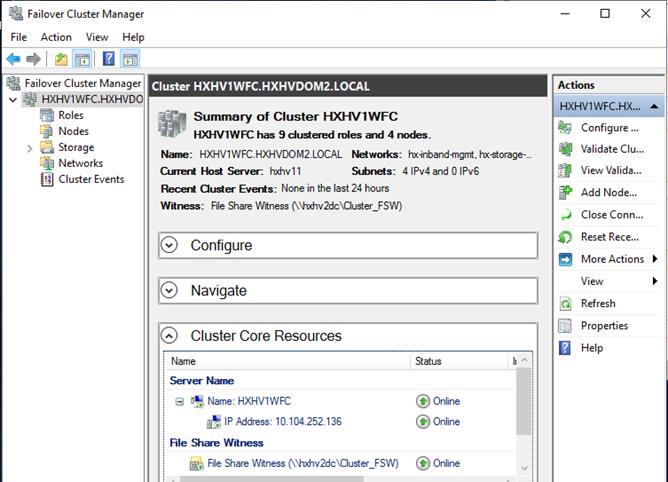The image size is (668, 482).
Task: Toggle the Show/Hide Console Tree icon
Action: coord(82,59)
